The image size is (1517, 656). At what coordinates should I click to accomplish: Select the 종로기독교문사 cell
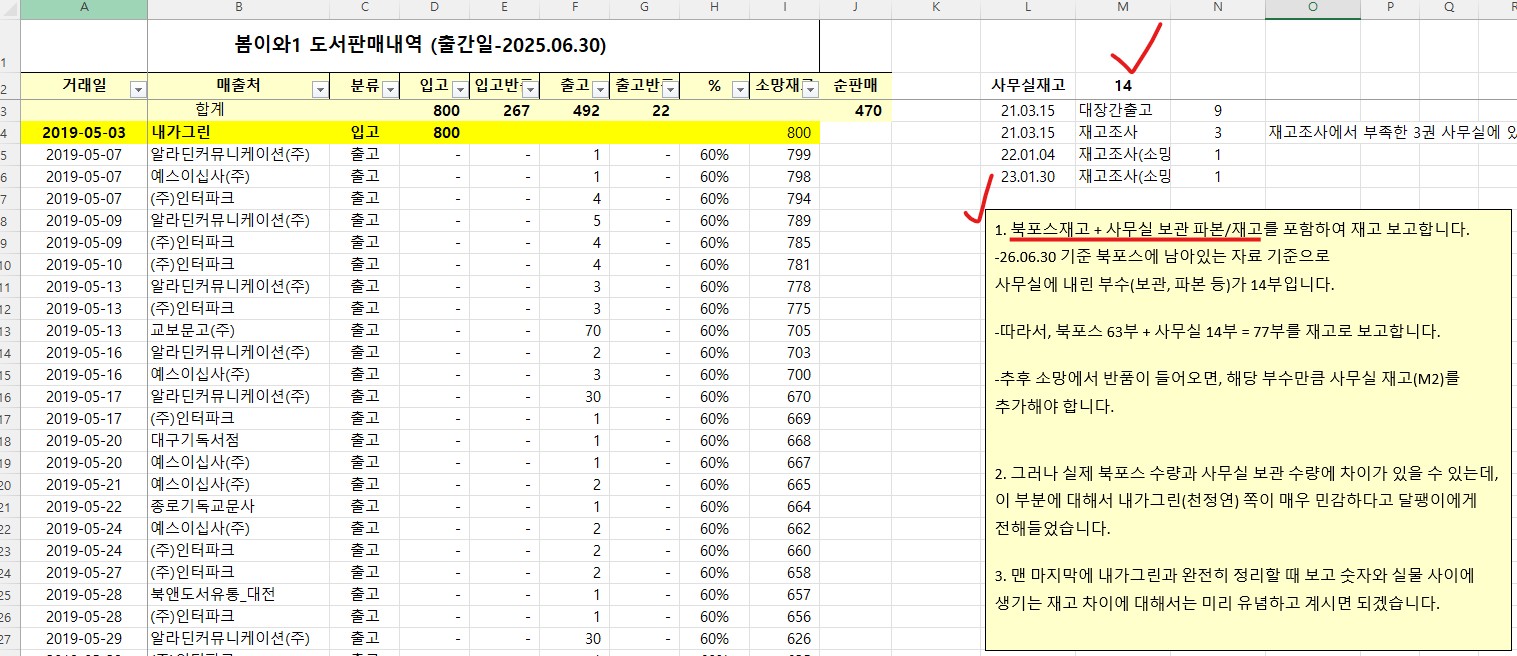(x=238, y=506)
